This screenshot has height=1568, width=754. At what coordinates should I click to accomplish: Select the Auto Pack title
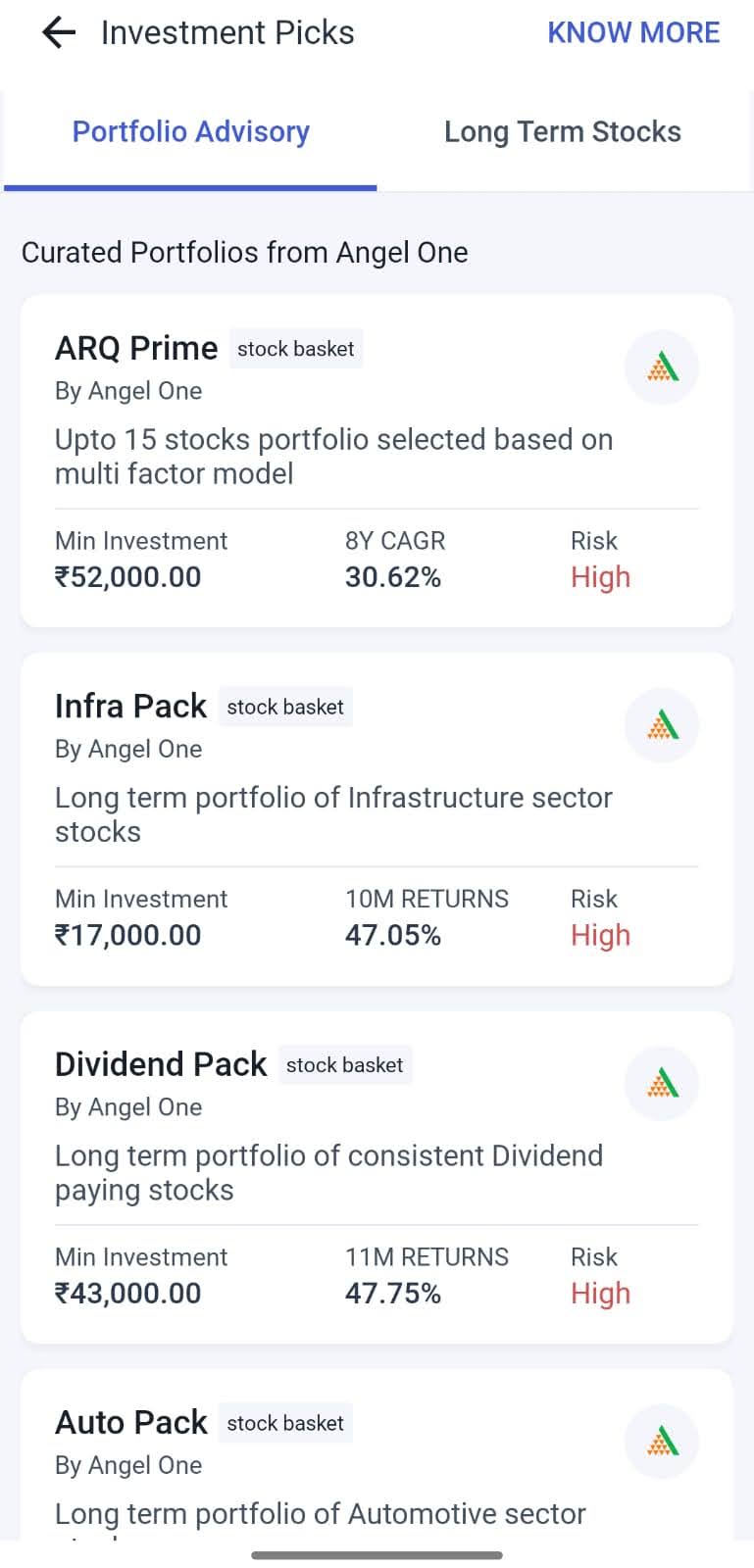(130, 1422)
